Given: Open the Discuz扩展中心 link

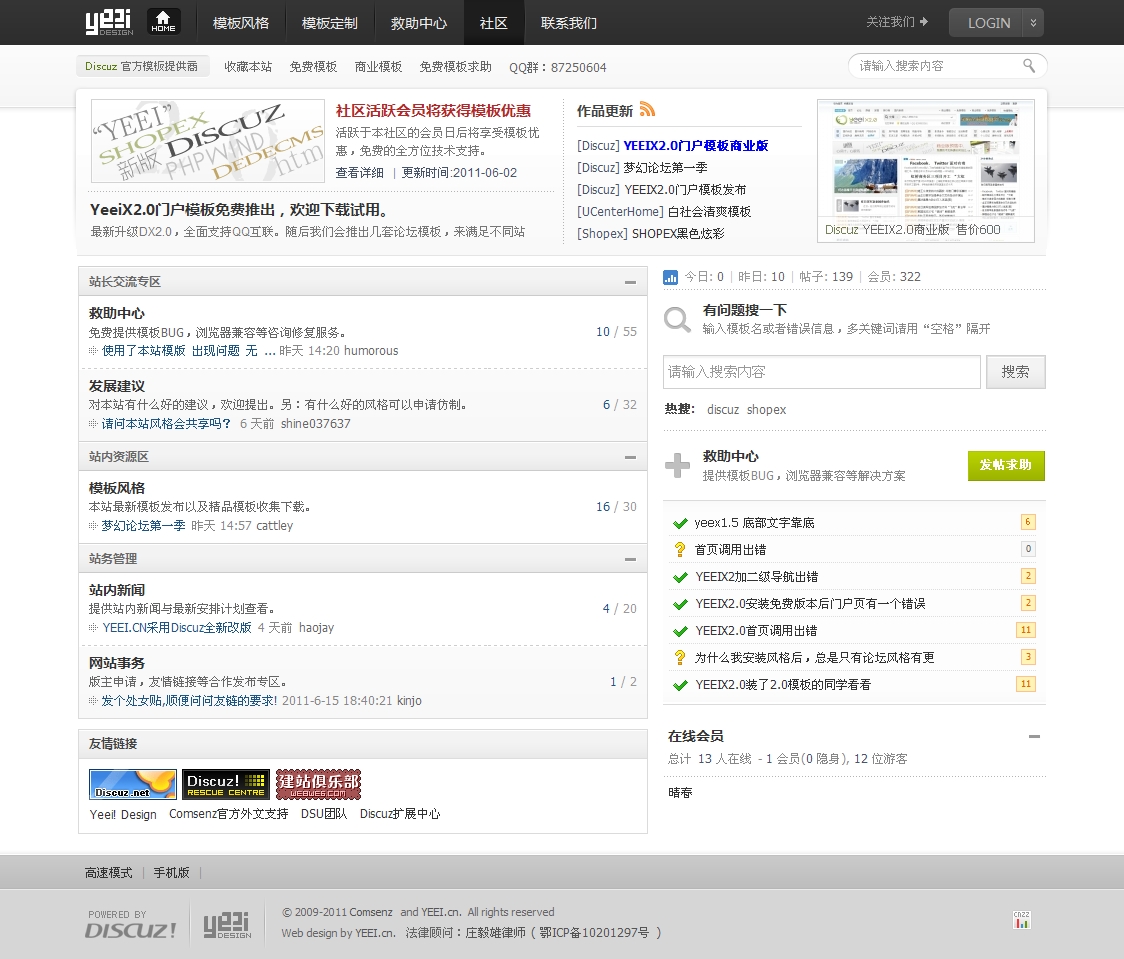Looking at the screenshot, I should click(400, 814).
